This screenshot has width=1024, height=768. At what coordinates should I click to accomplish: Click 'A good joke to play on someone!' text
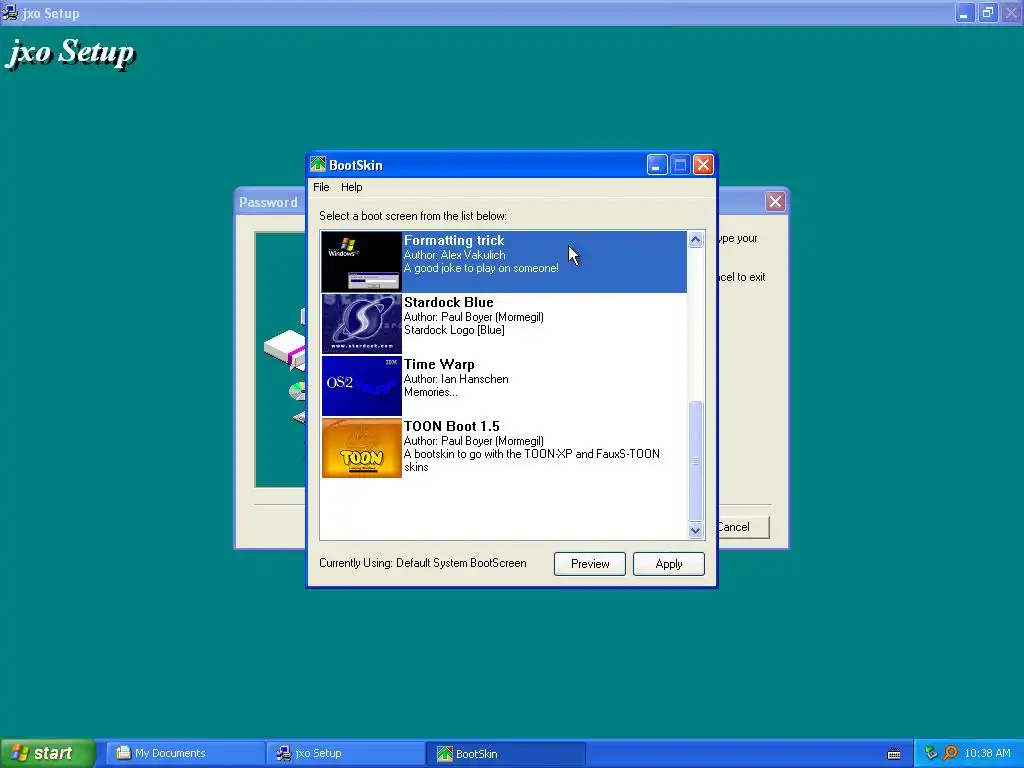tap(481, 268)
